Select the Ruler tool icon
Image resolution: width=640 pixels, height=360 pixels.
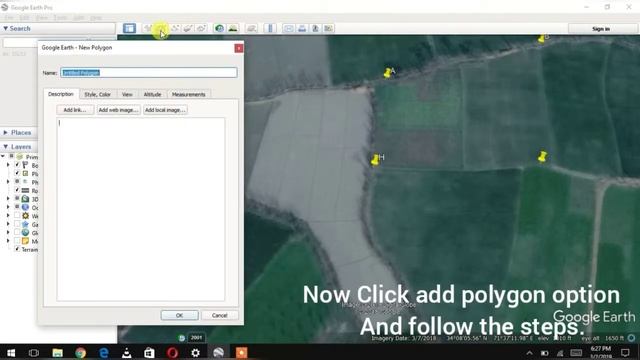tap(270, 28)
